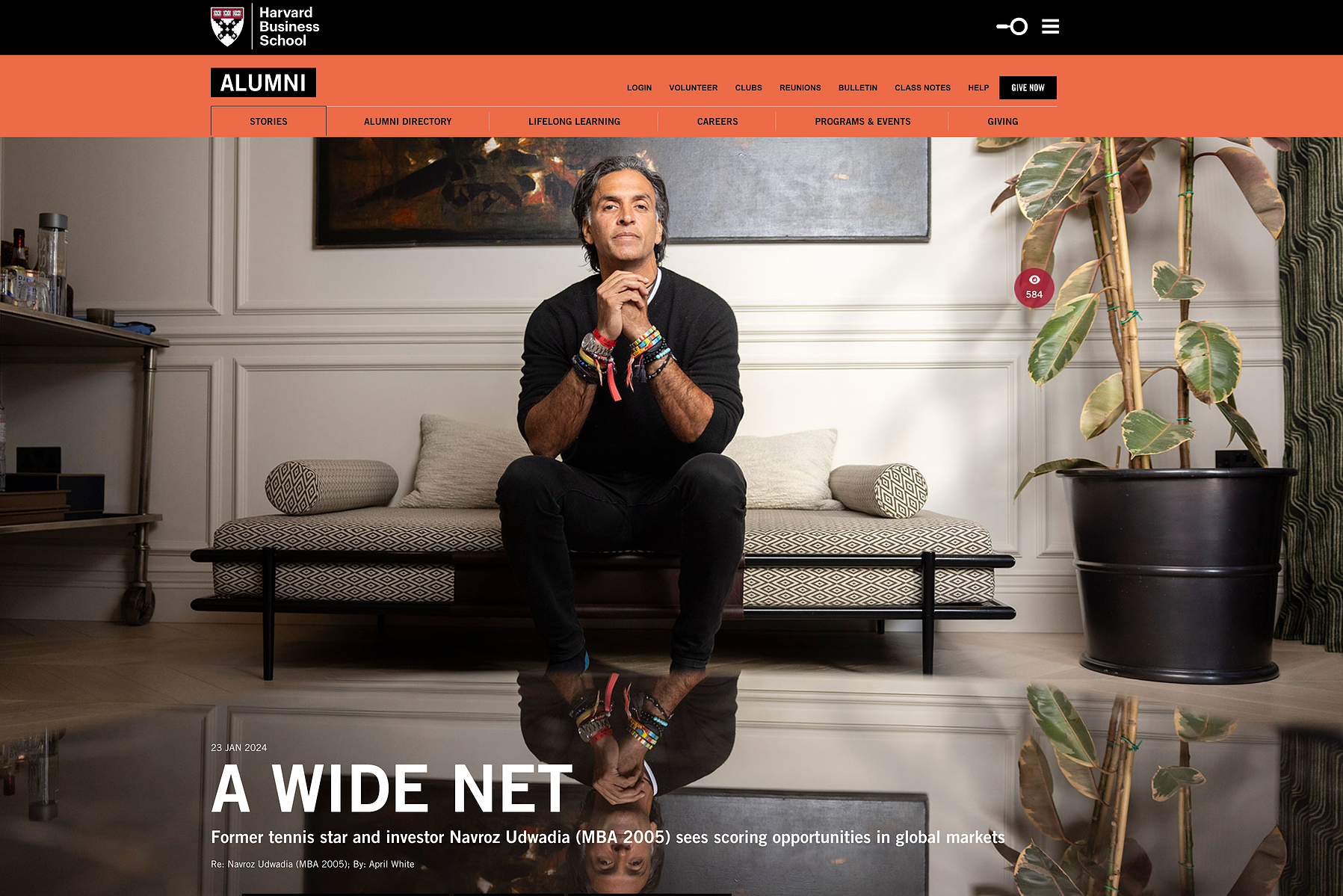
Task: Open the Alumni Directory tab
Action: [x=407, y=121]
